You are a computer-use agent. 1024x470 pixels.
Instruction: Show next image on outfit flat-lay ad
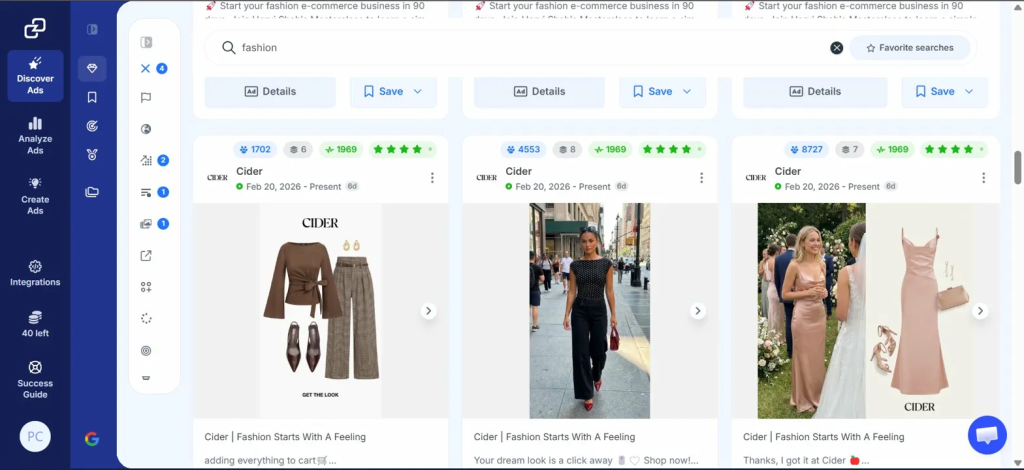pos(428,311)
